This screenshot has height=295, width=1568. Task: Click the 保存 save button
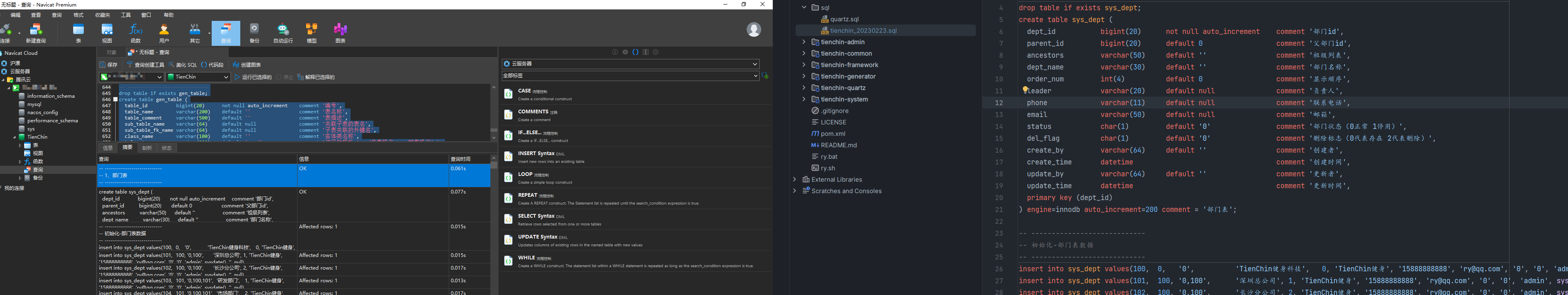coord(108,65)
